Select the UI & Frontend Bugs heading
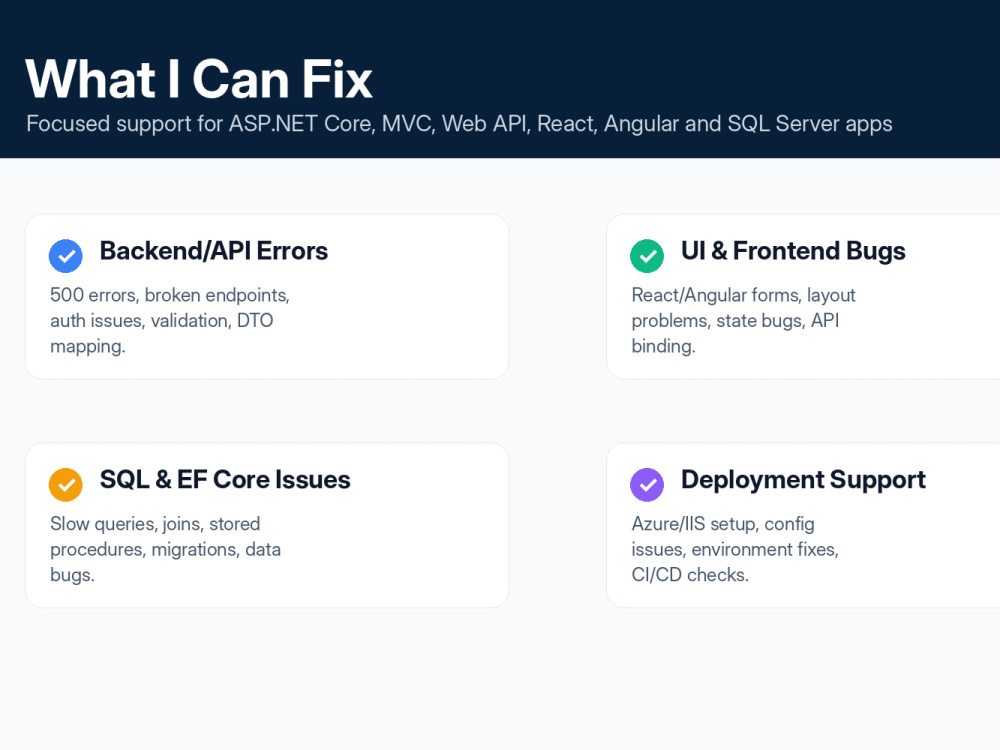 point(793,251)
